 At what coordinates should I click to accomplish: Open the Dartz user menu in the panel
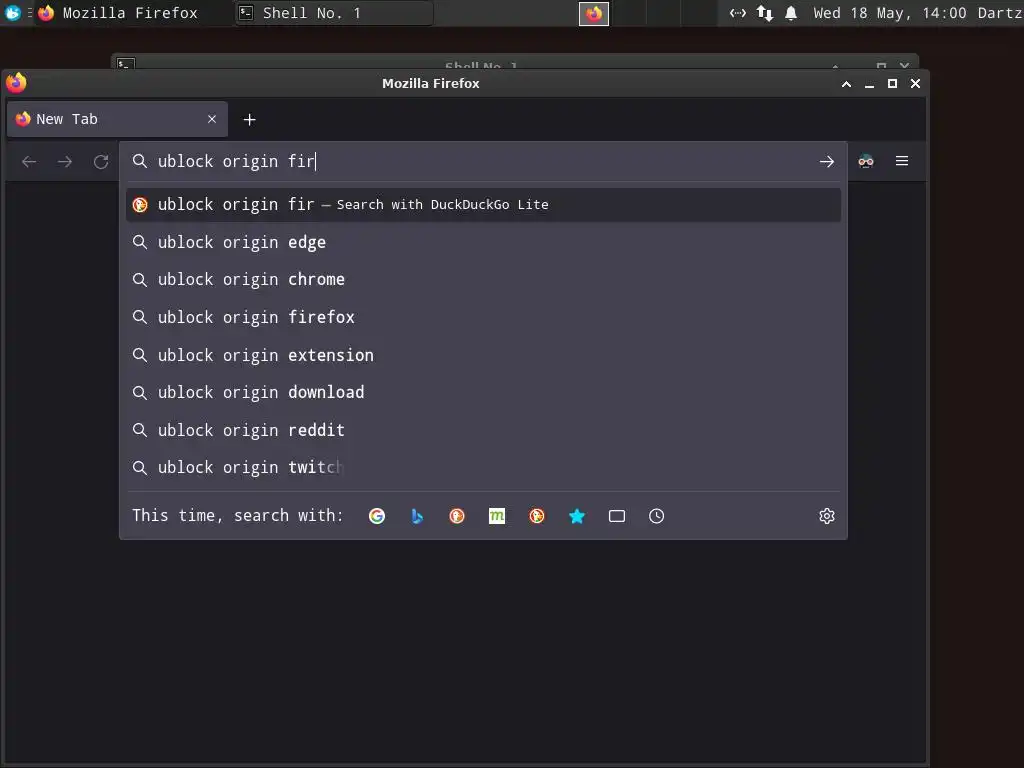click(1000, 13)
